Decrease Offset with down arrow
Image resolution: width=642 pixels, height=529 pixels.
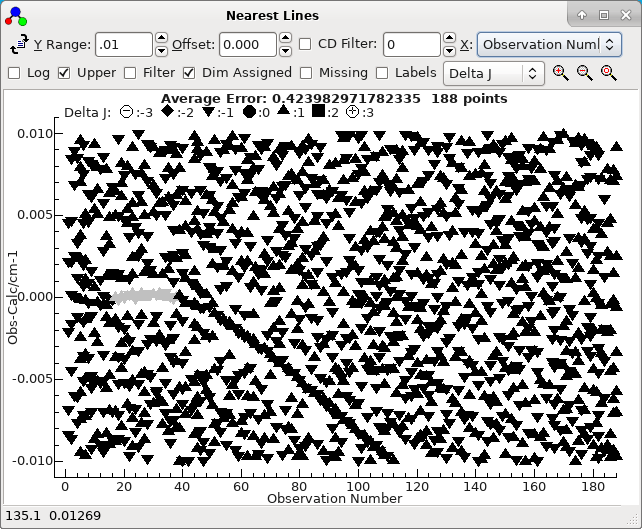[285, 51]
